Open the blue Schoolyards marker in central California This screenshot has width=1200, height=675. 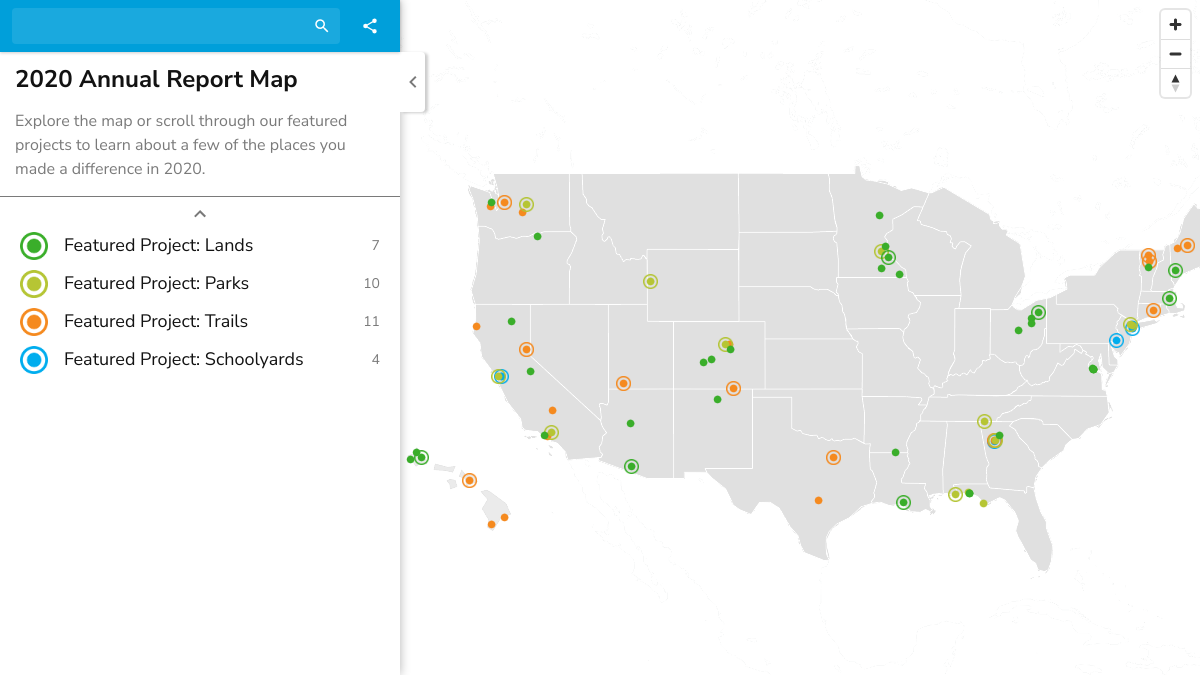(x=500, y=376)
